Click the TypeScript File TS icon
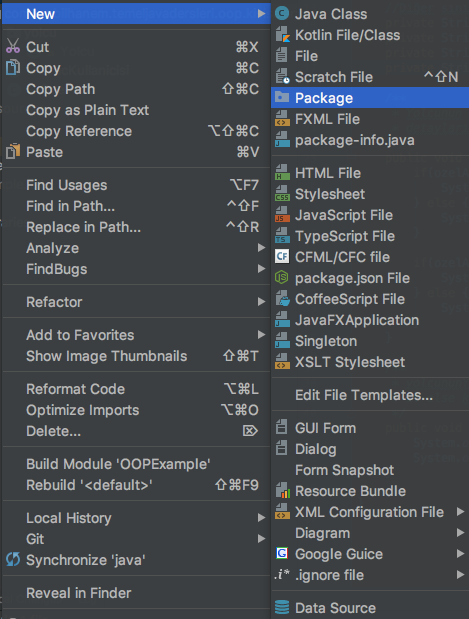469x619 pixels. pos(282,236)
